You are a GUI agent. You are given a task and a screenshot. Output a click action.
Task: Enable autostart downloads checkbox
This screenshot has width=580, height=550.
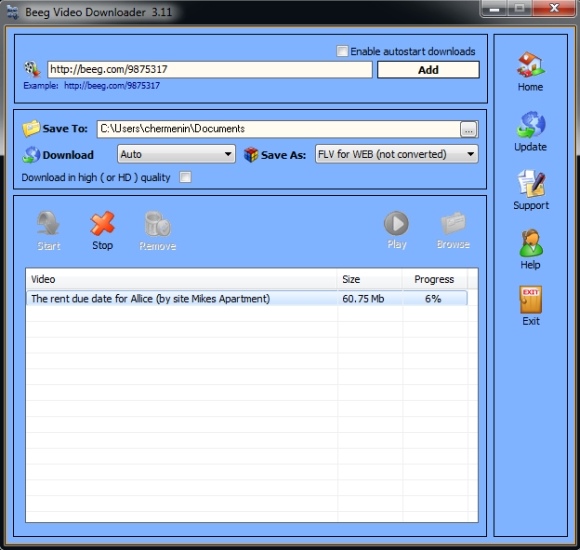tap(342, 51)
